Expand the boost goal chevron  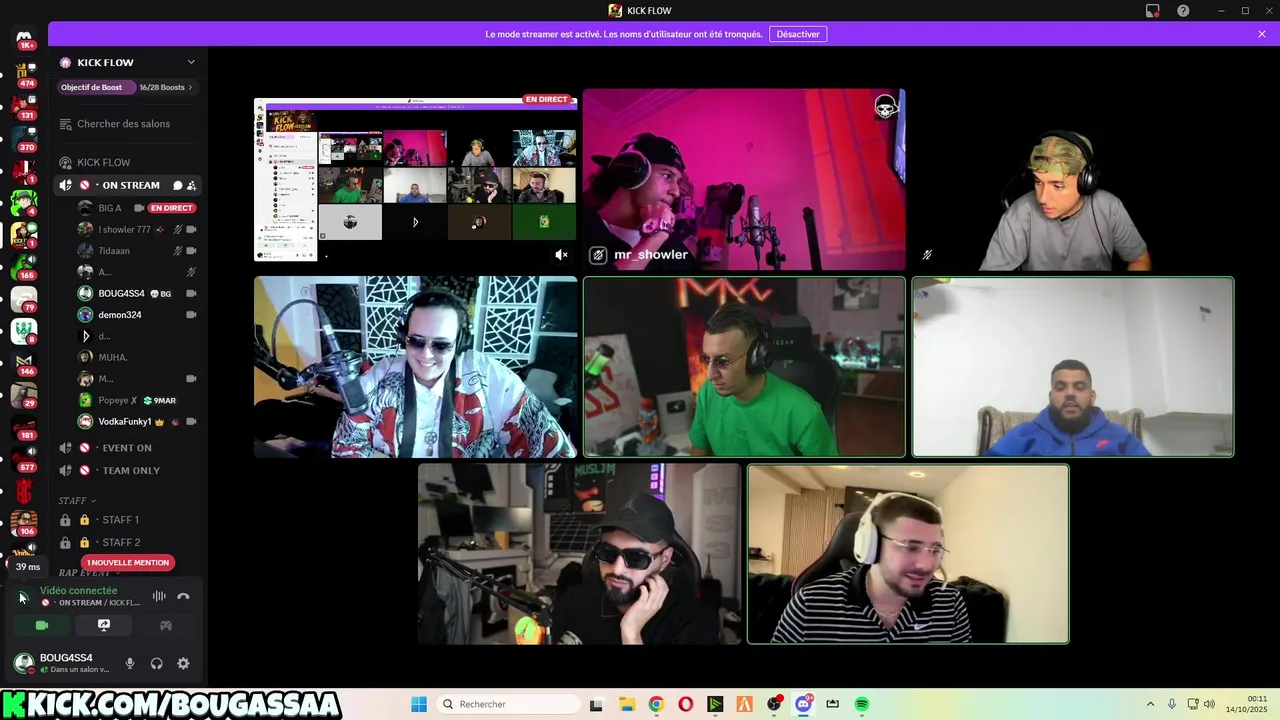[x=190, y=87]
